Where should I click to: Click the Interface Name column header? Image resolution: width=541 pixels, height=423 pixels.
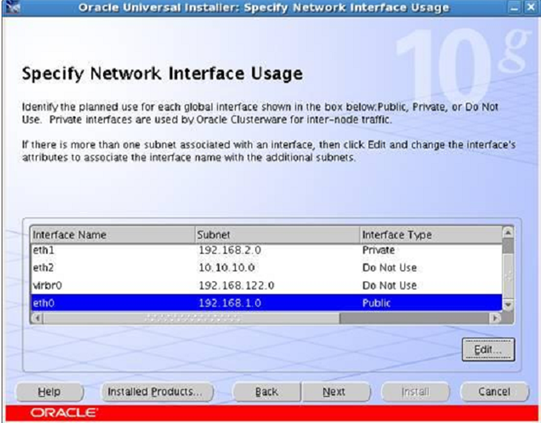tap(113, 235)
